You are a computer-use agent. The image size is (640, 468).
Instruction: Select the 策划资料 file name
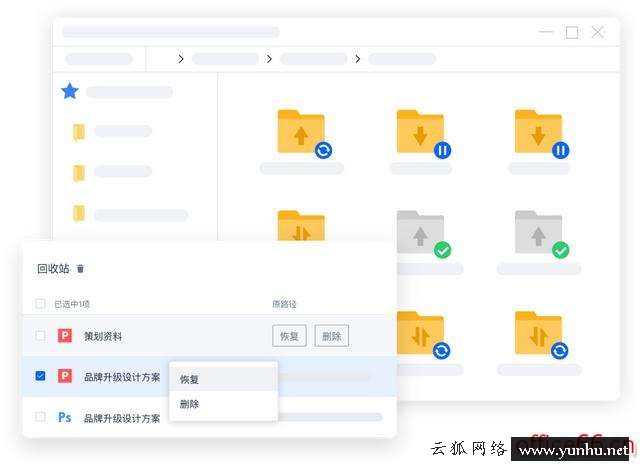click(103, 336)
